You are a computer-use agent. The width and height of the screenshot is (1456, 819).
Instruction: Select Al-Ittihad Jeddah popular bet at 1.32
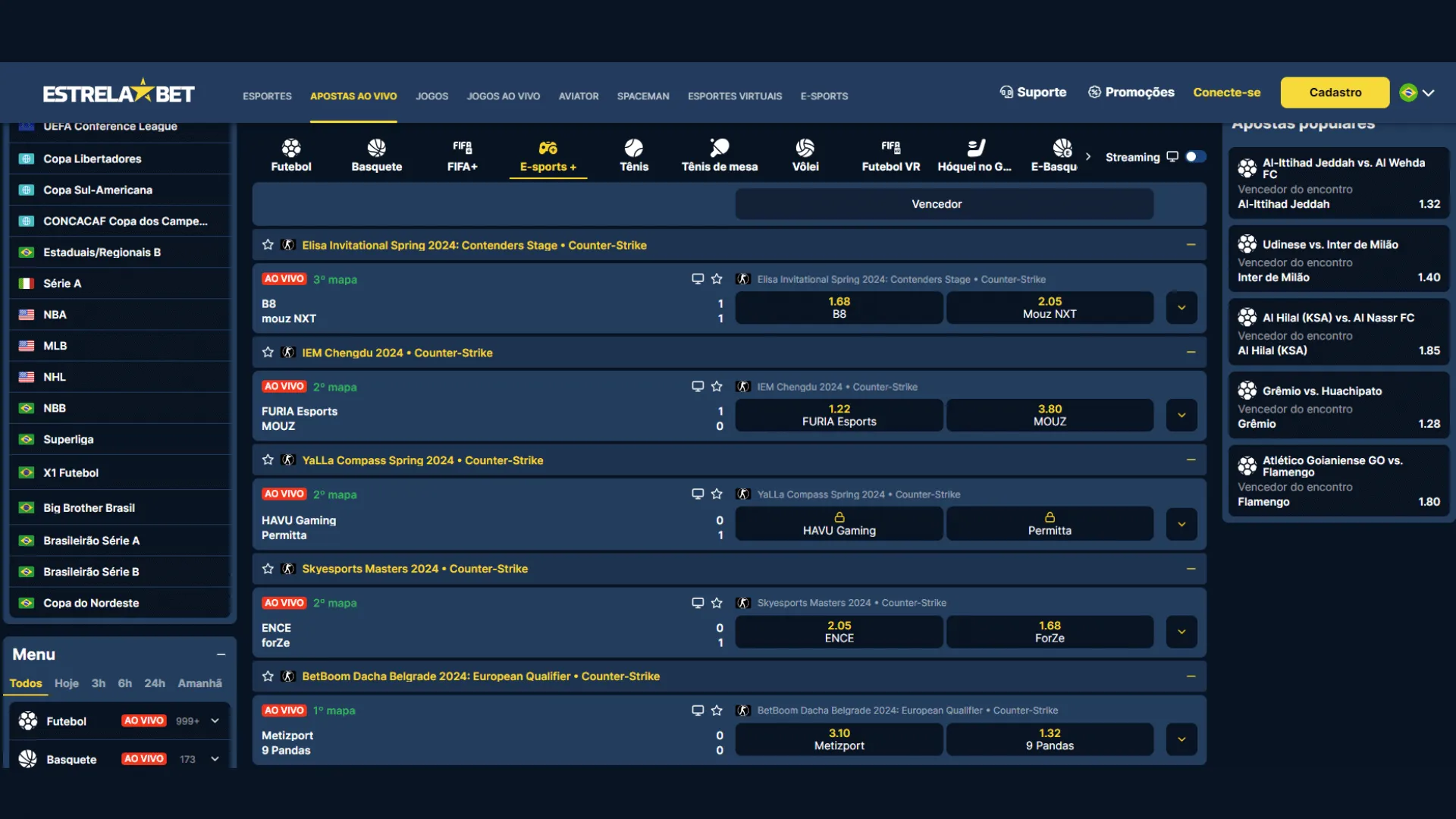pyautogui.click(x=1338, y=184)
